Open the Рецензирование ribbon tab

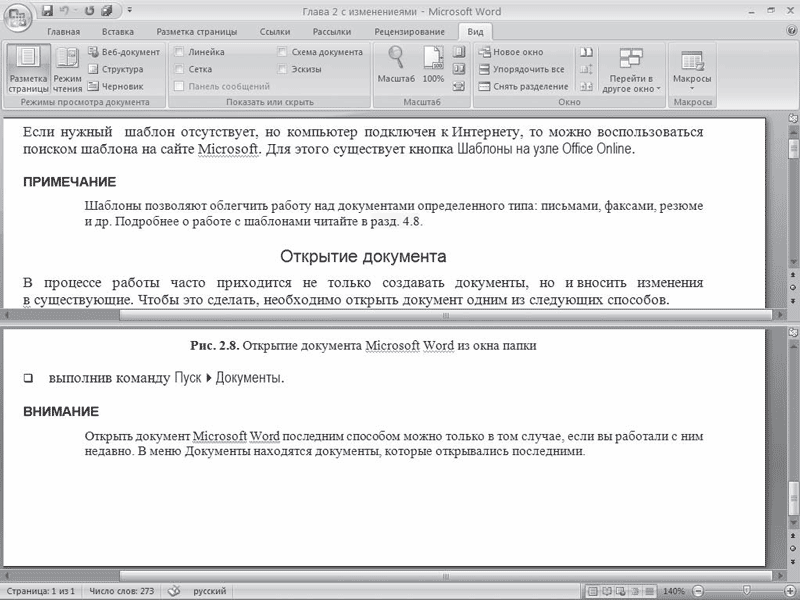tap(409, 32)
